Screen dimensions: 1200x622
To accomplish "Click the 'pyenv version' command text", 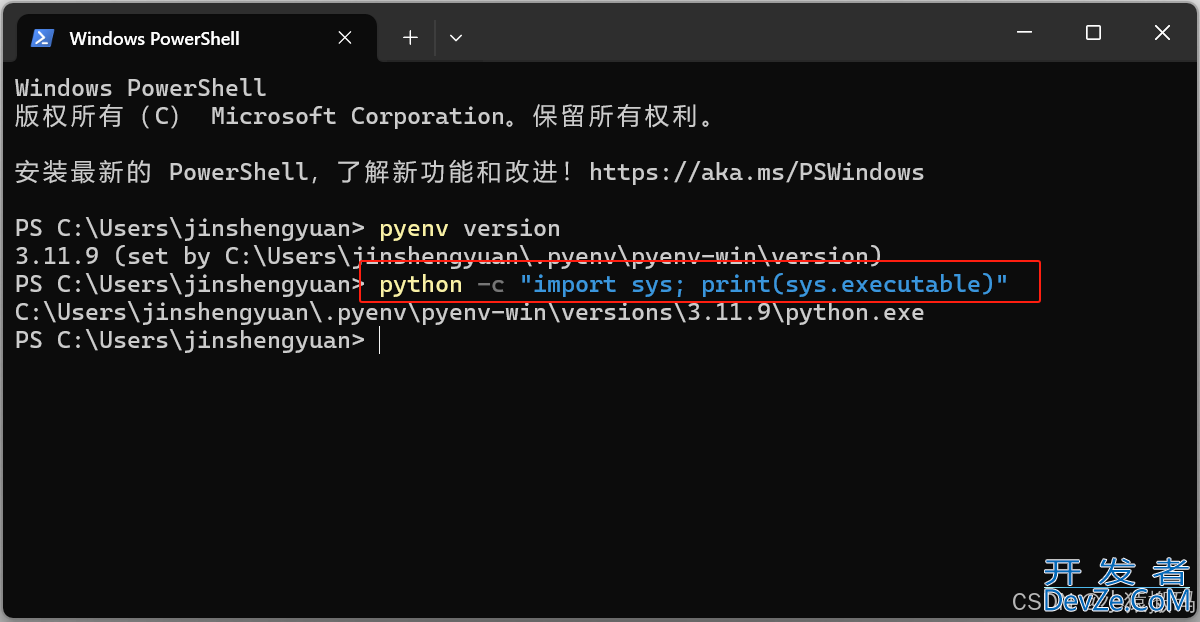I will [x=470, y=228].
